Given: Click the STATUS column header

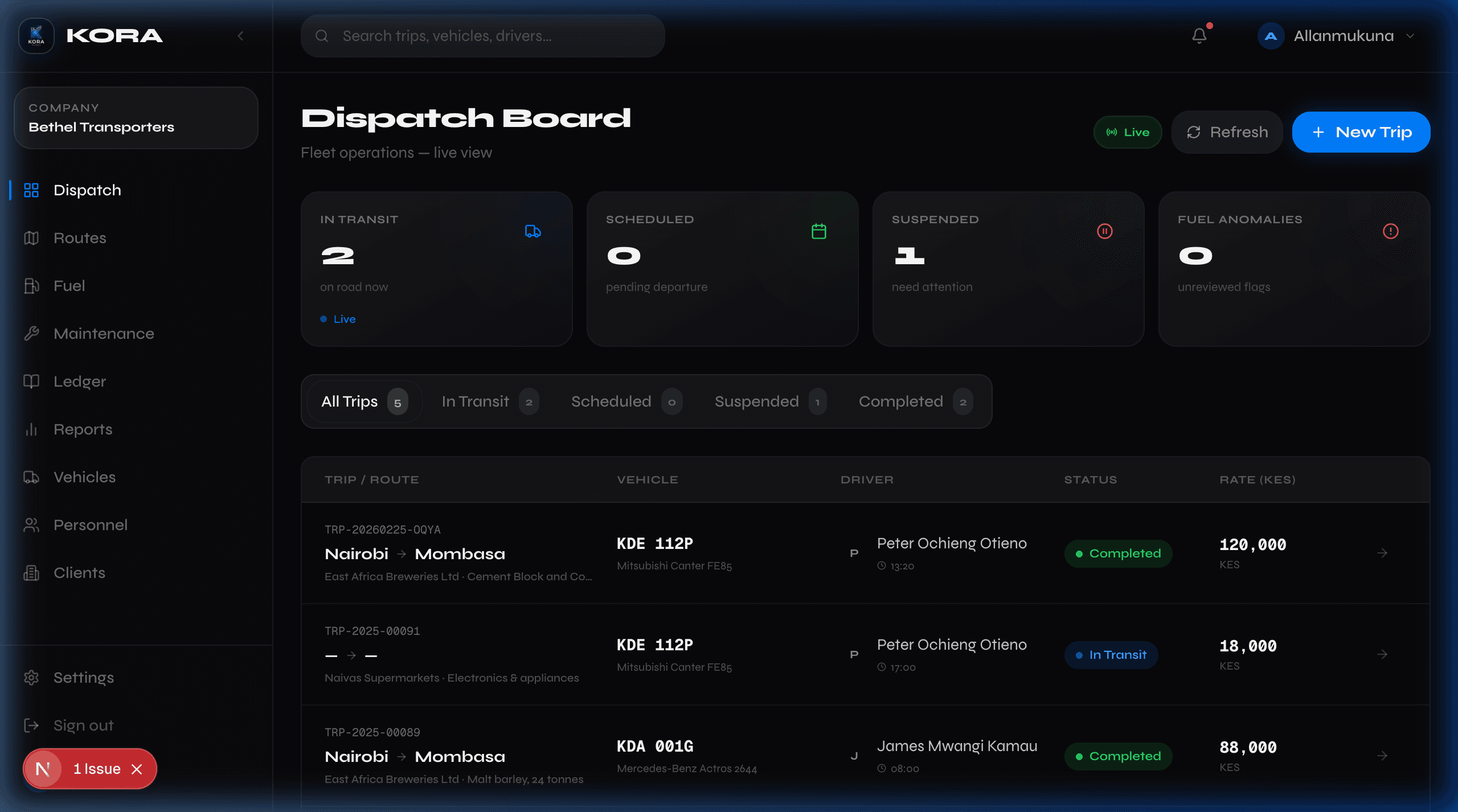Looking at the screenshot, I should [x=1091, y=479].
